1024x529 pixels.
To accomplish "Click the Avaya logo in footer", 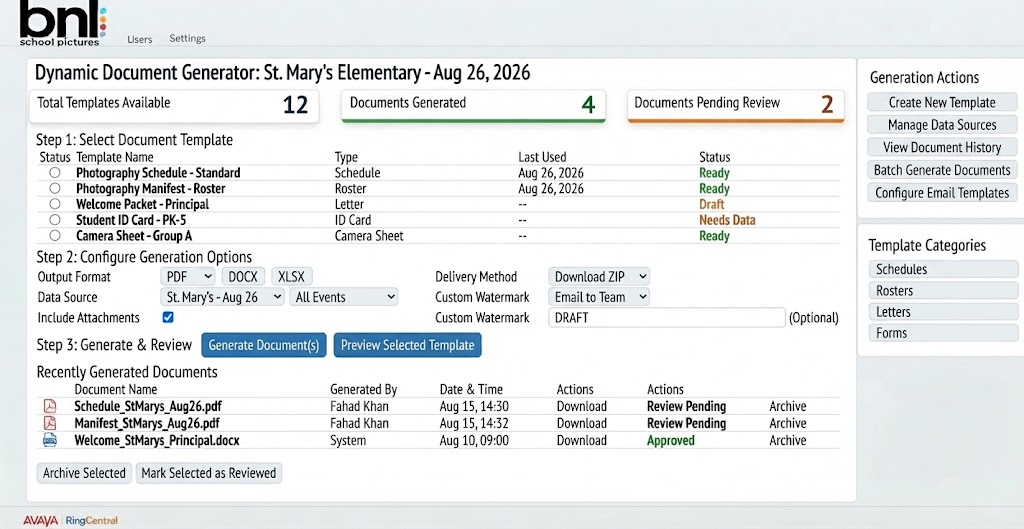I will click(x=40, y=521).
